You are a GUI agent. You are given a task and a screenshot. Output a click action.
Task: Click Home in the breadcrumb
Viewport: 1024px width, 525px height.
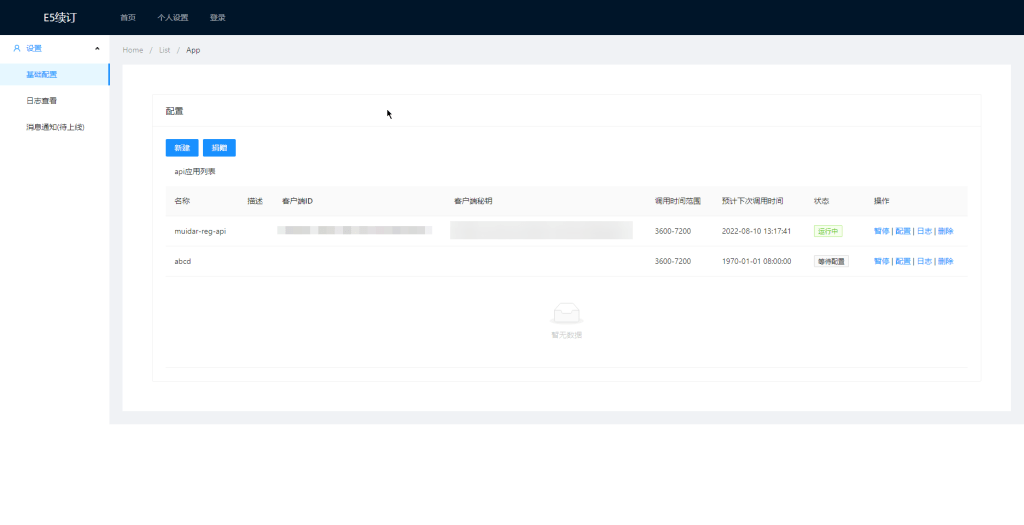[x=133, y=50]
